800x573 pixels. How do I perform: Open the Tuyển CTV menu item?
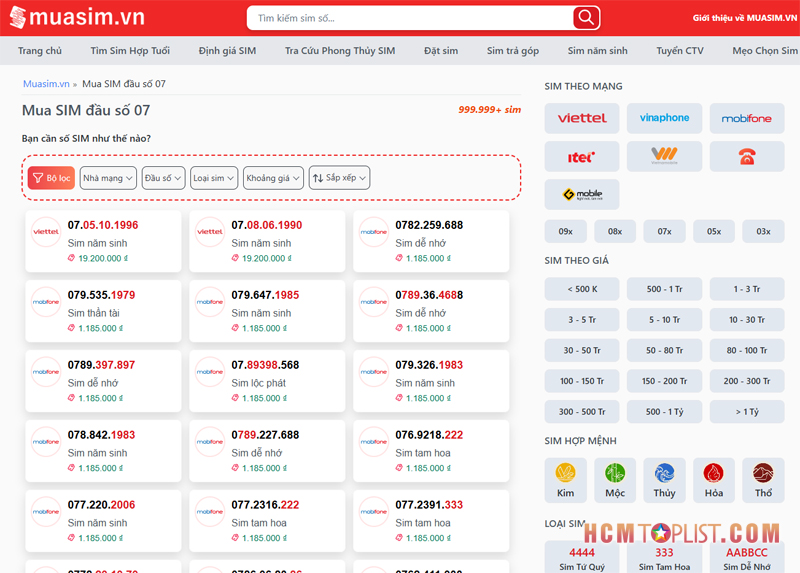point(680,51)
